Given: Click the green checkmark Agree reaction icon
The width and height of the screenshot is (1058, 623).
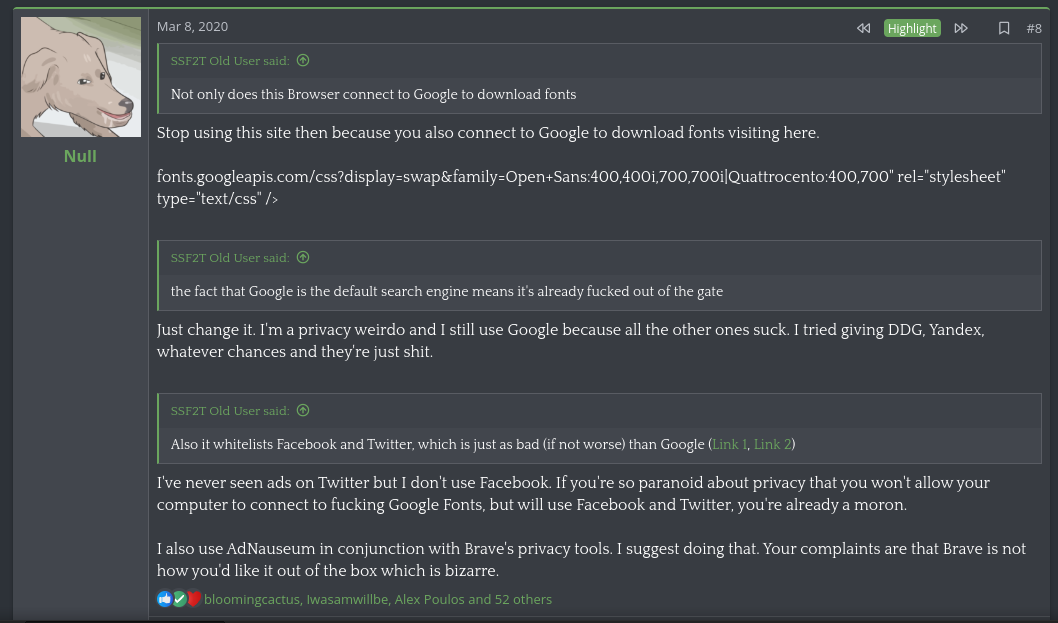Looking at the screenshot, I should tap(179, 599).
